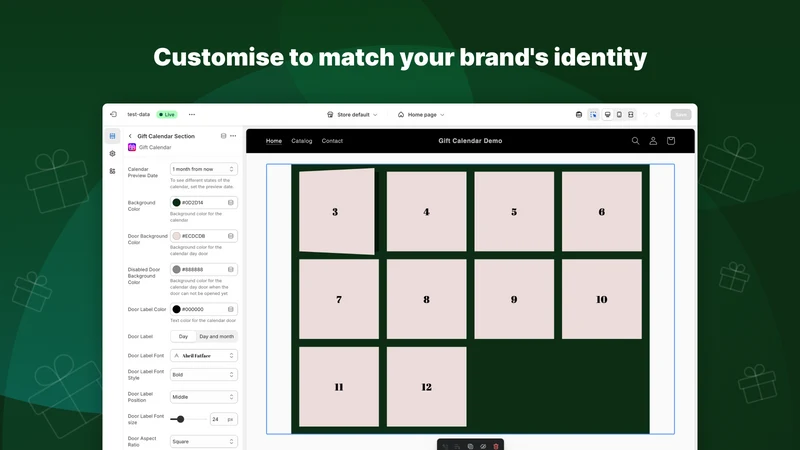Open the account icon in preview header

[x=653, y=141]
